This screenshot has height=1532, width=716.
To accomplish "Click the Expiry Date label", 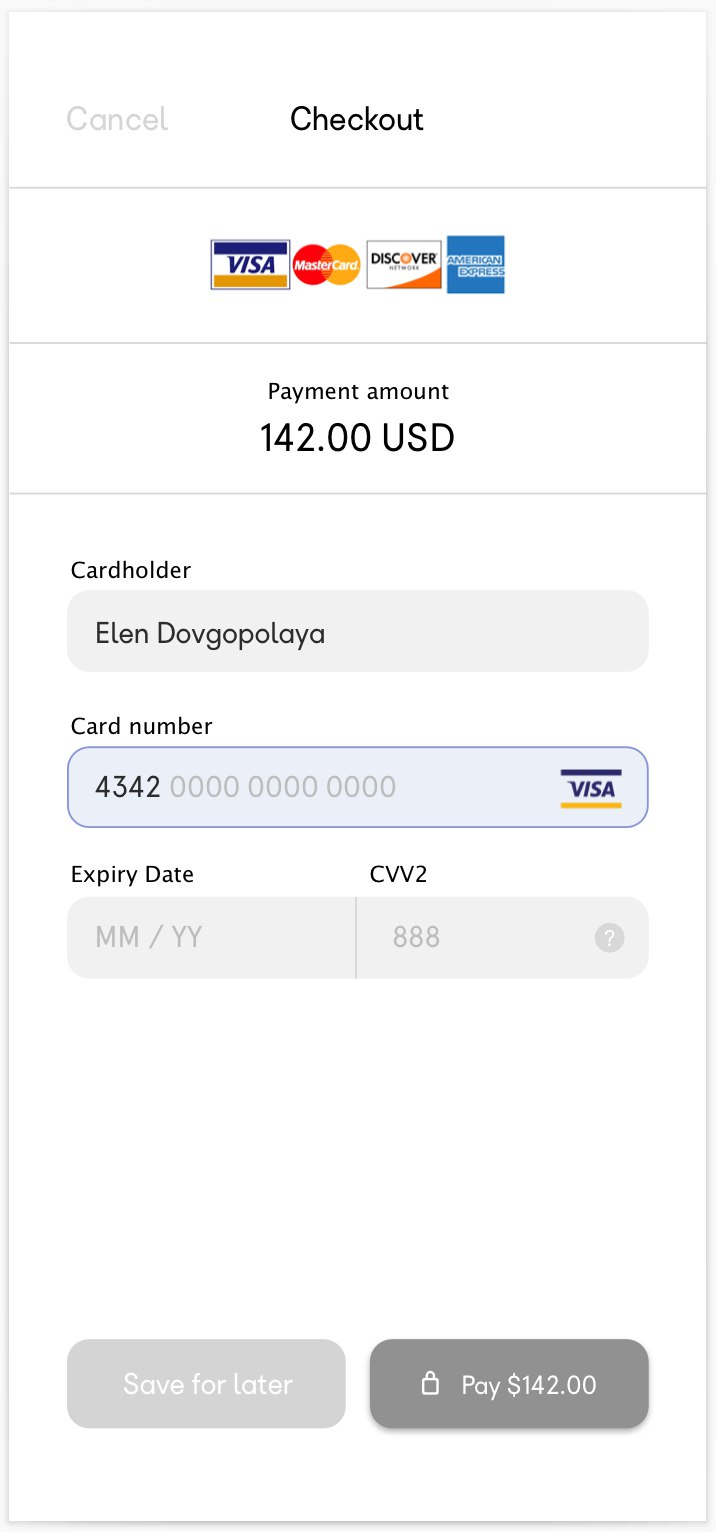I will click(x=132, y=875).
